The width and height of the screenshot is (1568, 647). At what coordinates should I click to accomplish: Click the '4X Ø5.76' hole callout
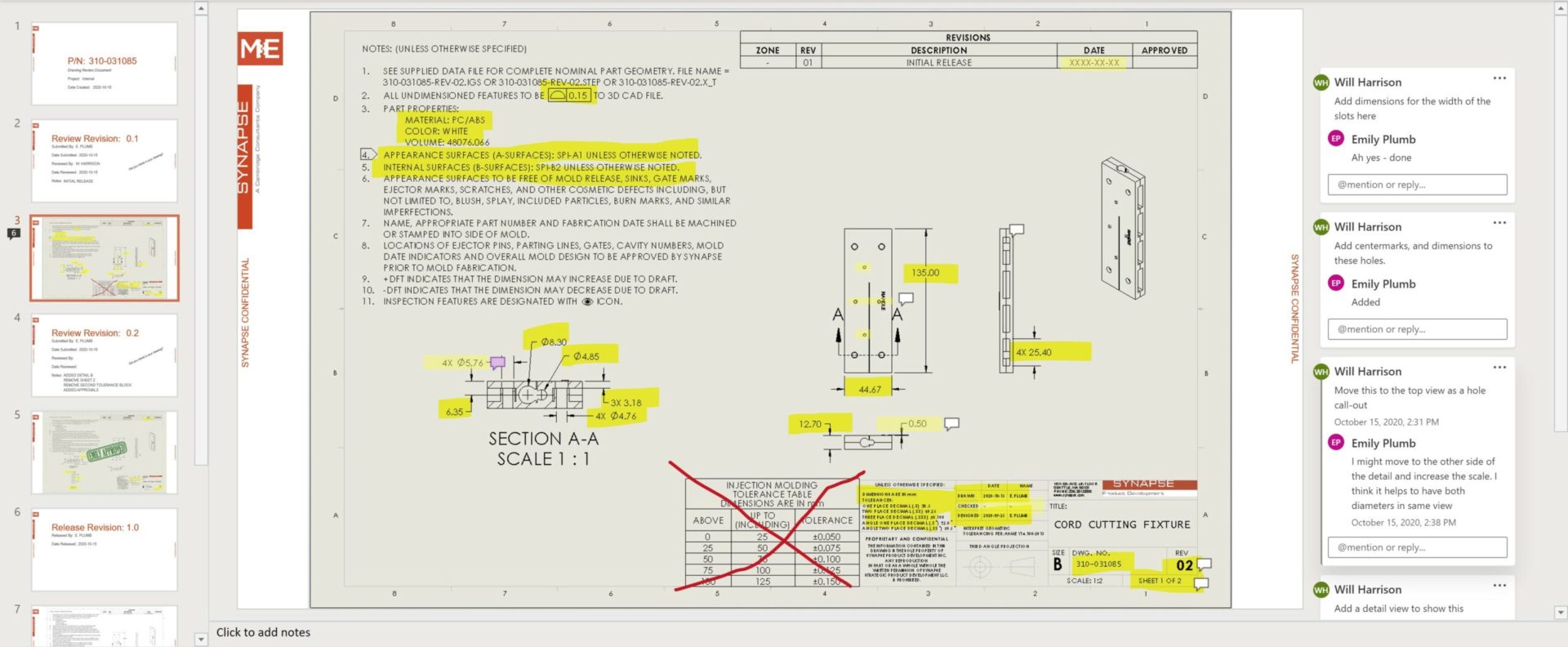click(x=462, y=363)
